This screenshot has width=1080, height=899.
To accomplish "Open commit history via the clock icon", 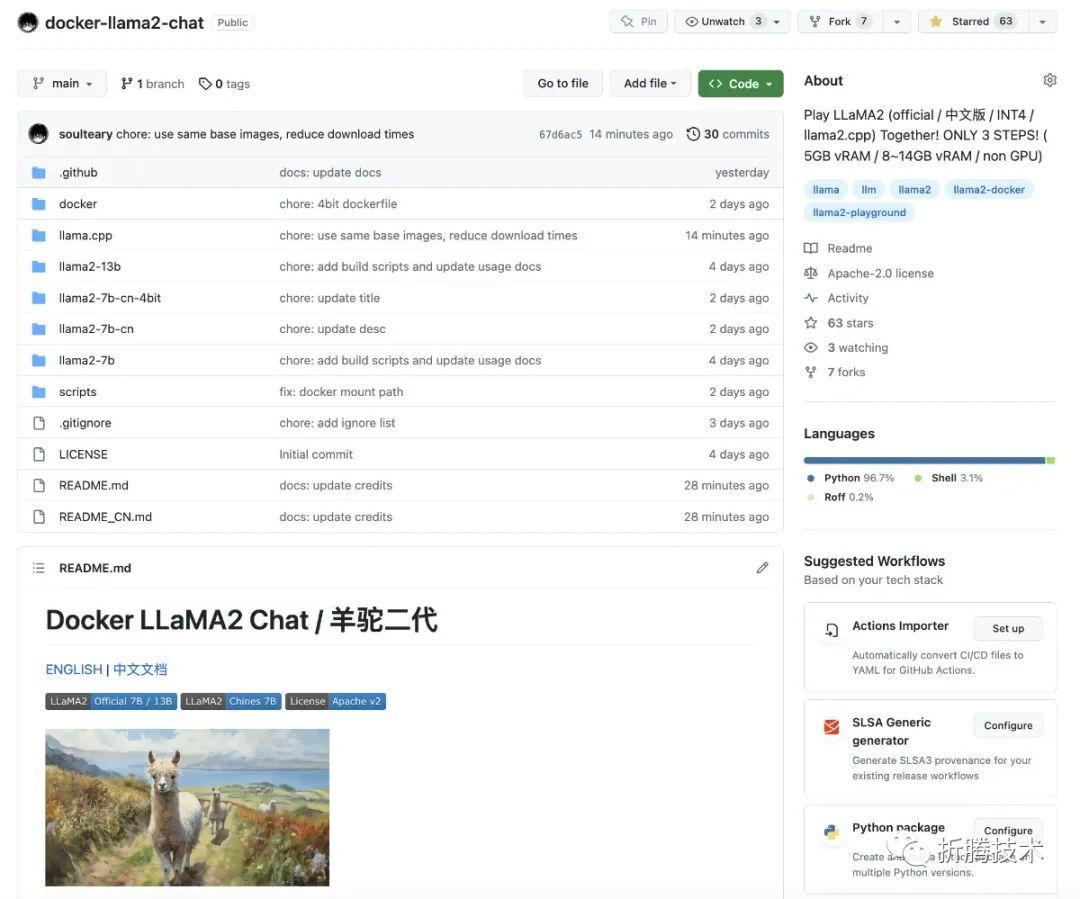I will coord(693,133).
